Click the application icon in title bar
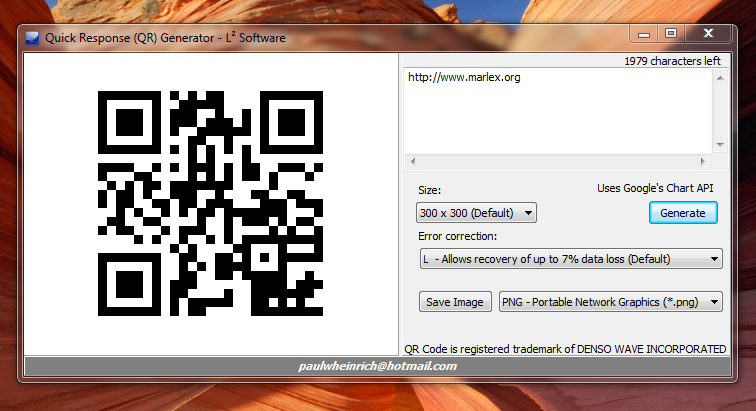This screenshot has height=411, width=756. (32, 38)
